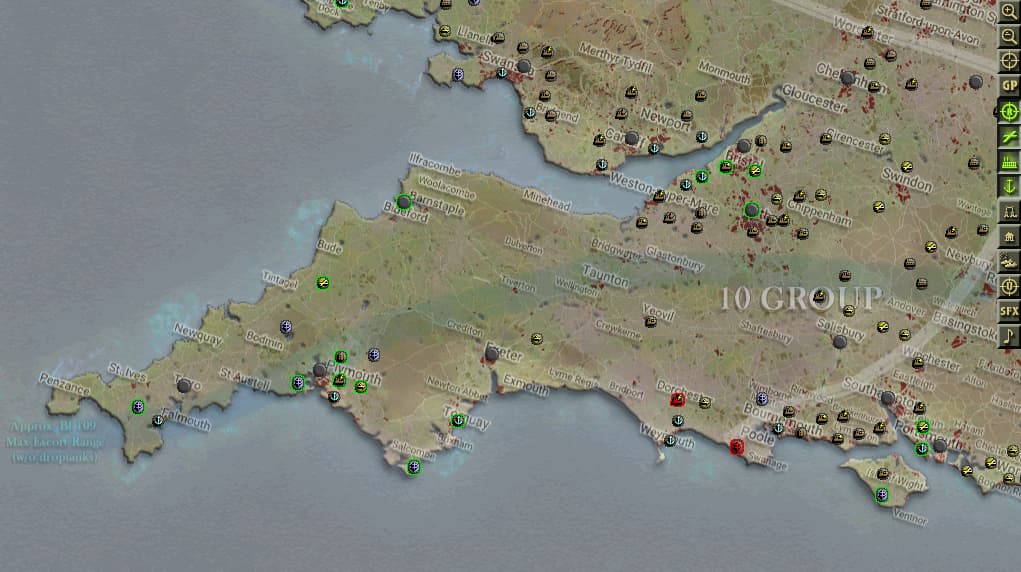Select green radar marker west of Plymouth

click(298, 383)
